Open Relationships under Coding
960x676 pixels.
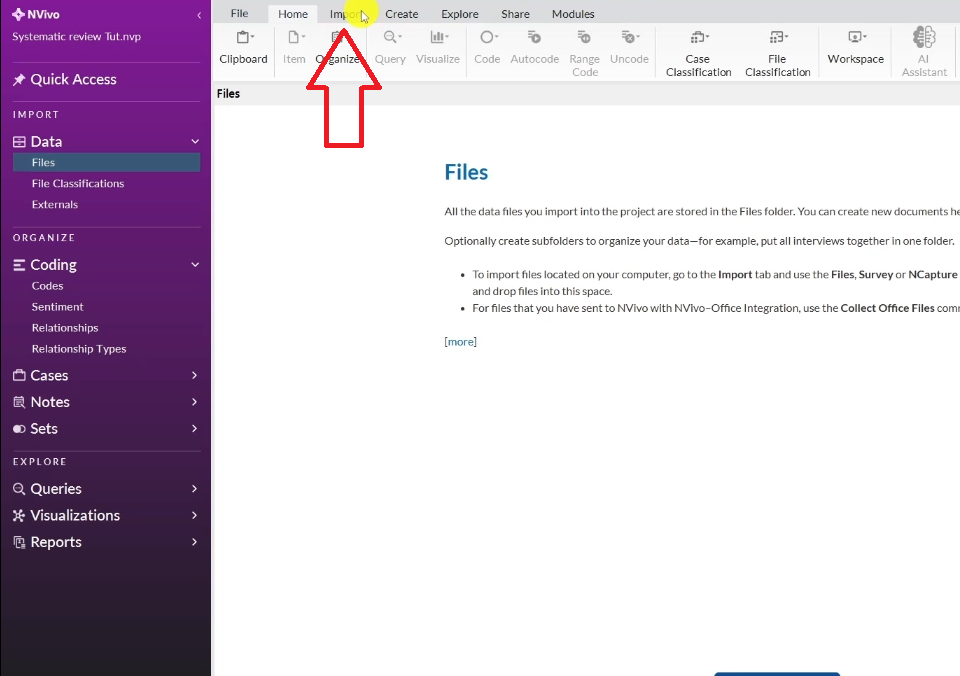click(65, 328)
